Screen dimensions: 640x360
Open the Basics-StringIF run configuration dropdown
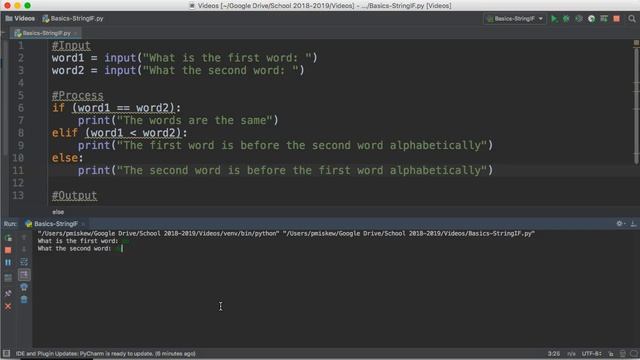[x=515, y=19]
